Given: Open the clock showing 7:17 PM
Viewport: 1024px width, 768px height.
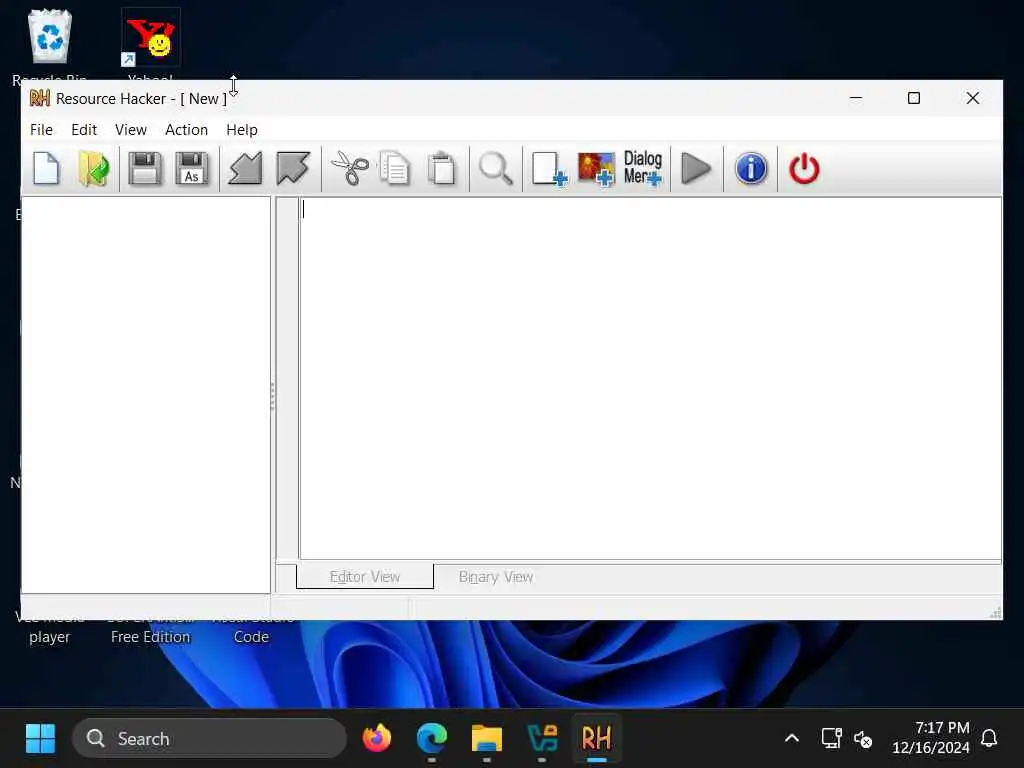Looking at the screenshot, I should [931, 738].
